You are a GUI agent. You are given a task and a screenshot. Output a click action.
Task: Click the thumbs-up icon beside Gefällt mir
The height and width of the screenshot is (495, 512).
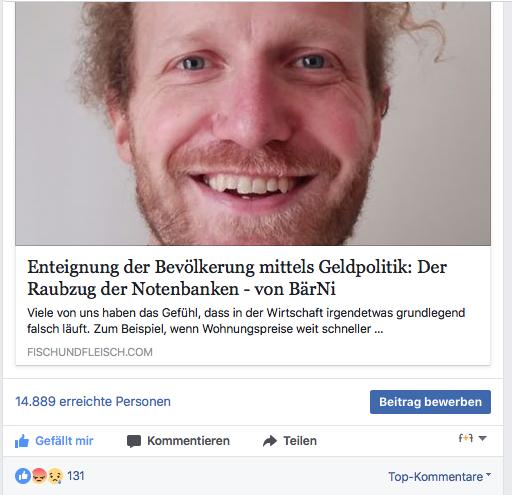point(22,441)
